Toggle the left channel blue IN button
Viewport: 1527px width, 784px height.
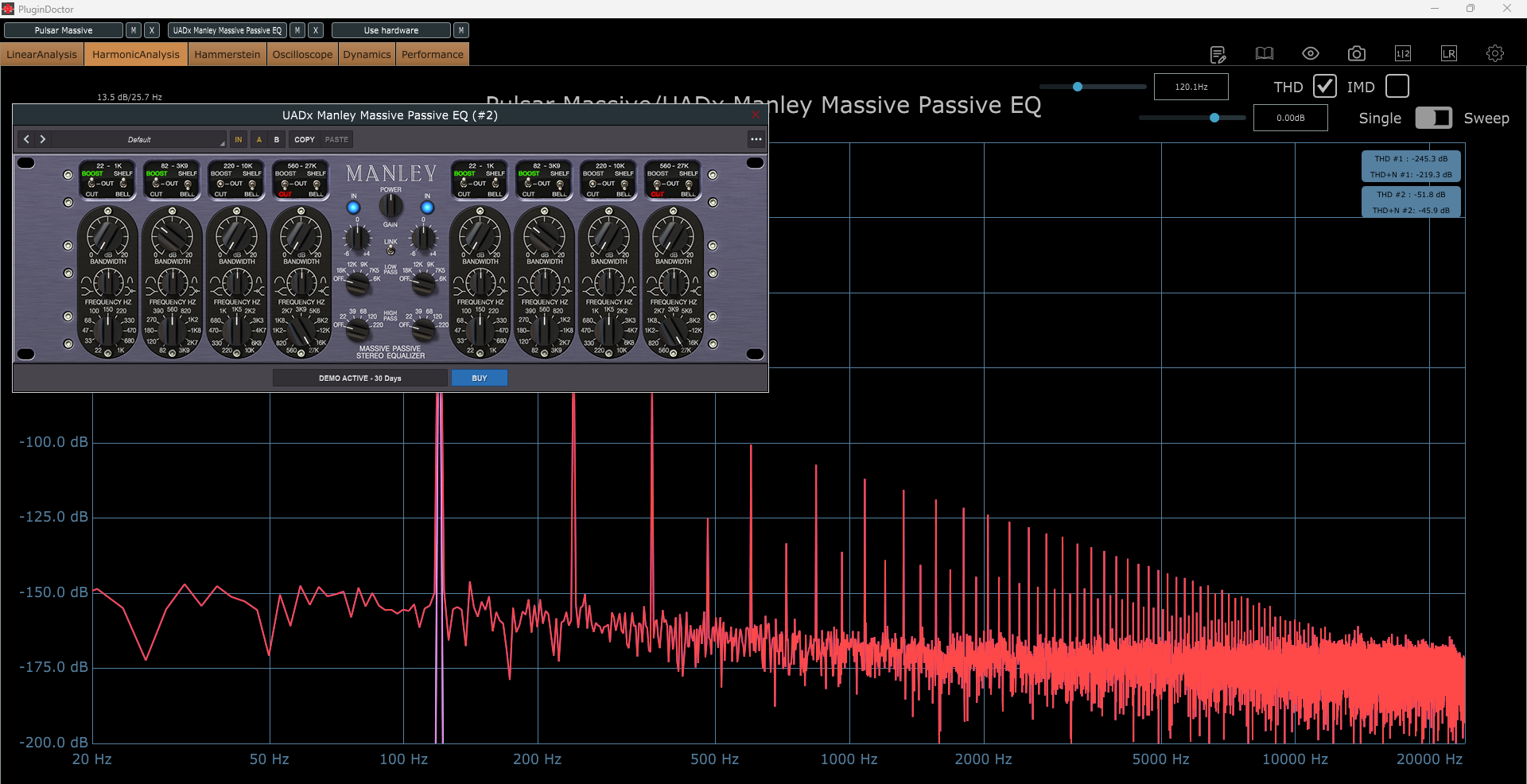tap(353, 208)
